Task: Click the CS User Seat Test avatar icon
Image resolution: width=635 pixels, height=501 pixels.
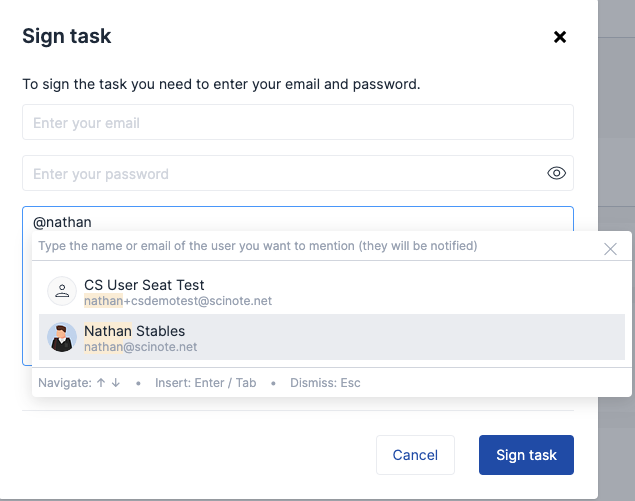Action: 62,292
